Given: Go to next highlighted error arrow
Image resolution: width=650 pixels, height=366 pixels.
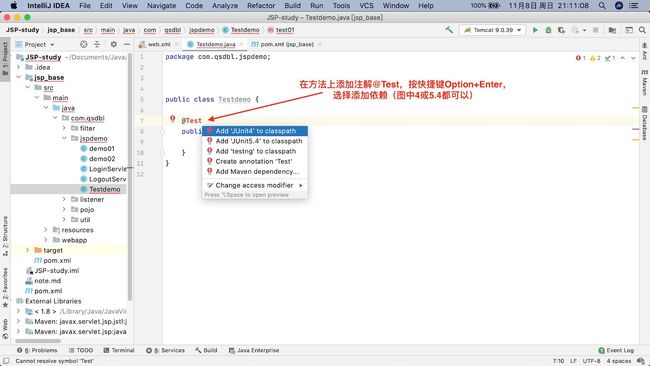Looking at the screenshot, I should [x=633, y=58].
